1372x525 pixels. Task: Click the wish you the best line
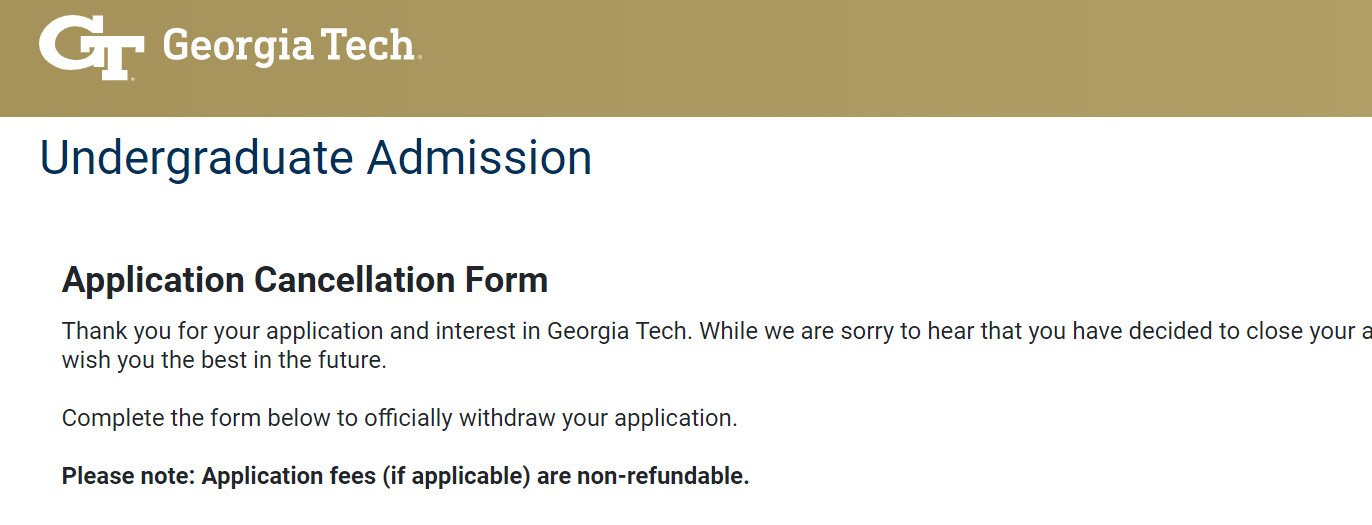point(224,360)
